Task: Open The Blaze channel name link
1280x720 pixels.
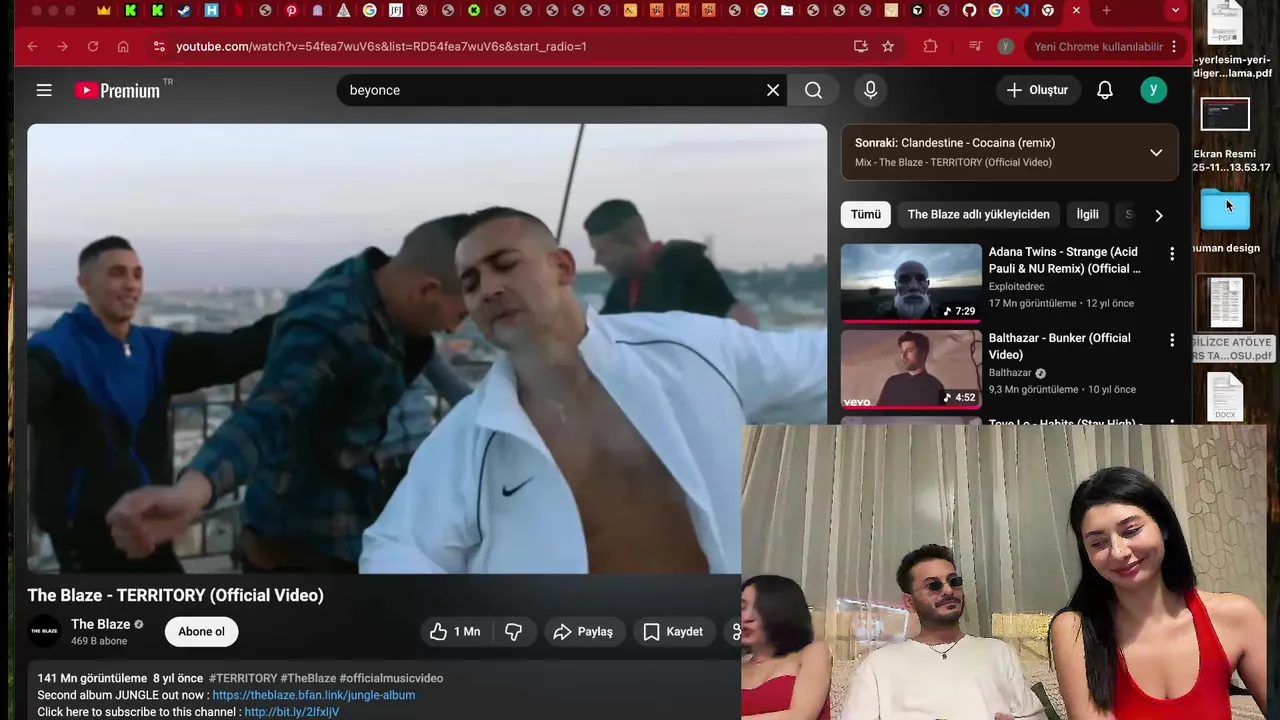Action: point(100,624)
